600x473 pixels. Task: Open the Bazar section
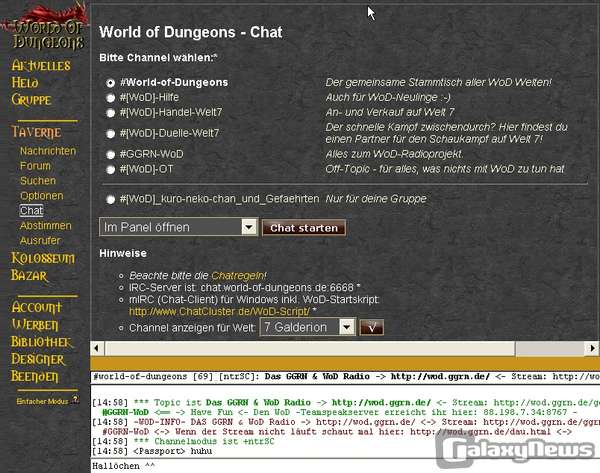point(29,275)
